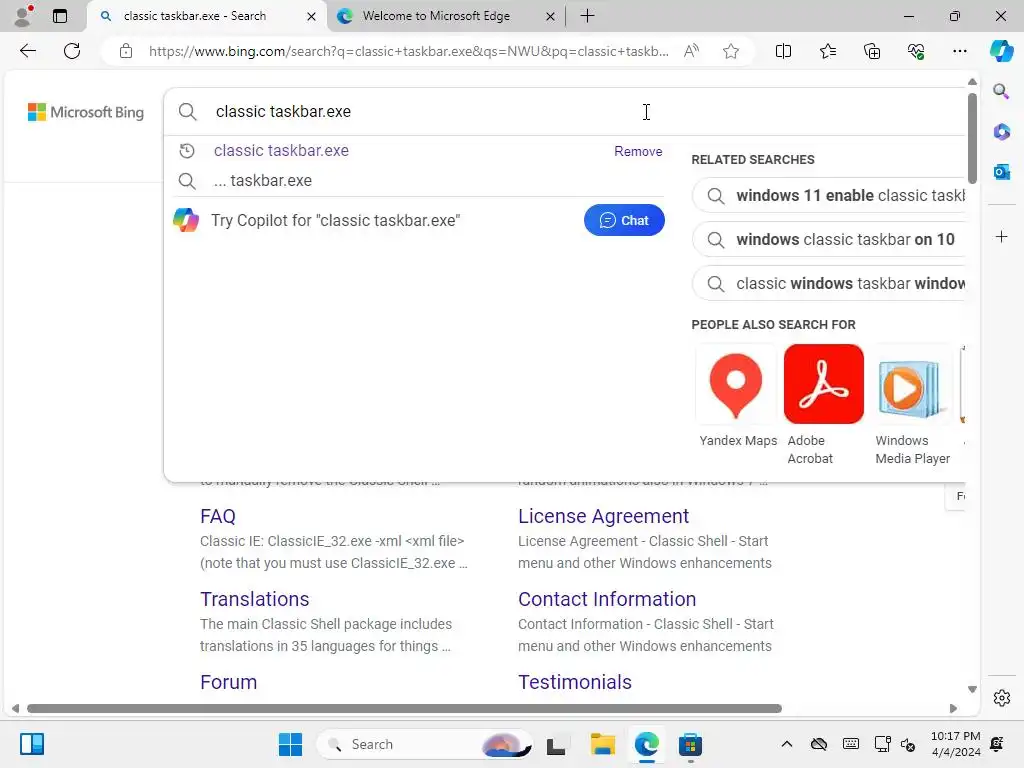Open the Windows Media Player thumbnail
1024x768 pixels.
point(912,385)
